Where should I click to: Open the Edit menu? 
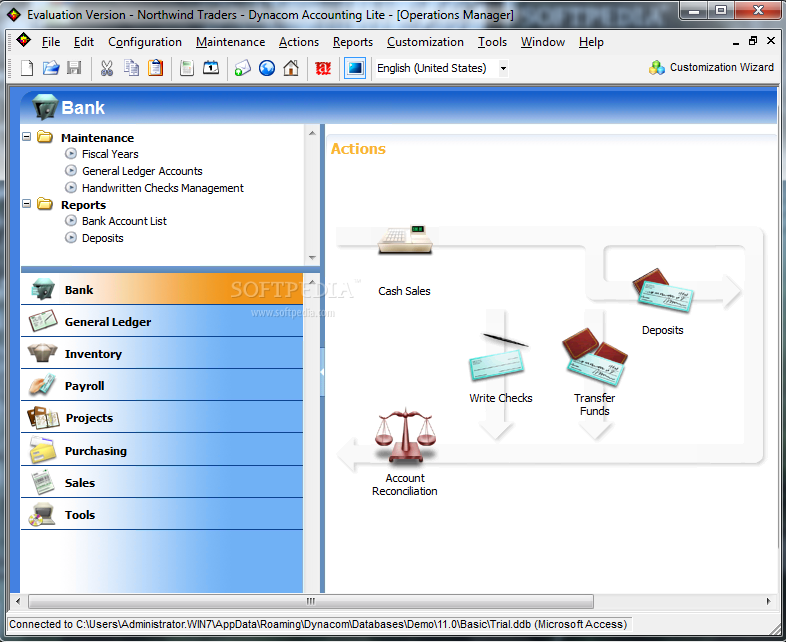tap(84, 42)
